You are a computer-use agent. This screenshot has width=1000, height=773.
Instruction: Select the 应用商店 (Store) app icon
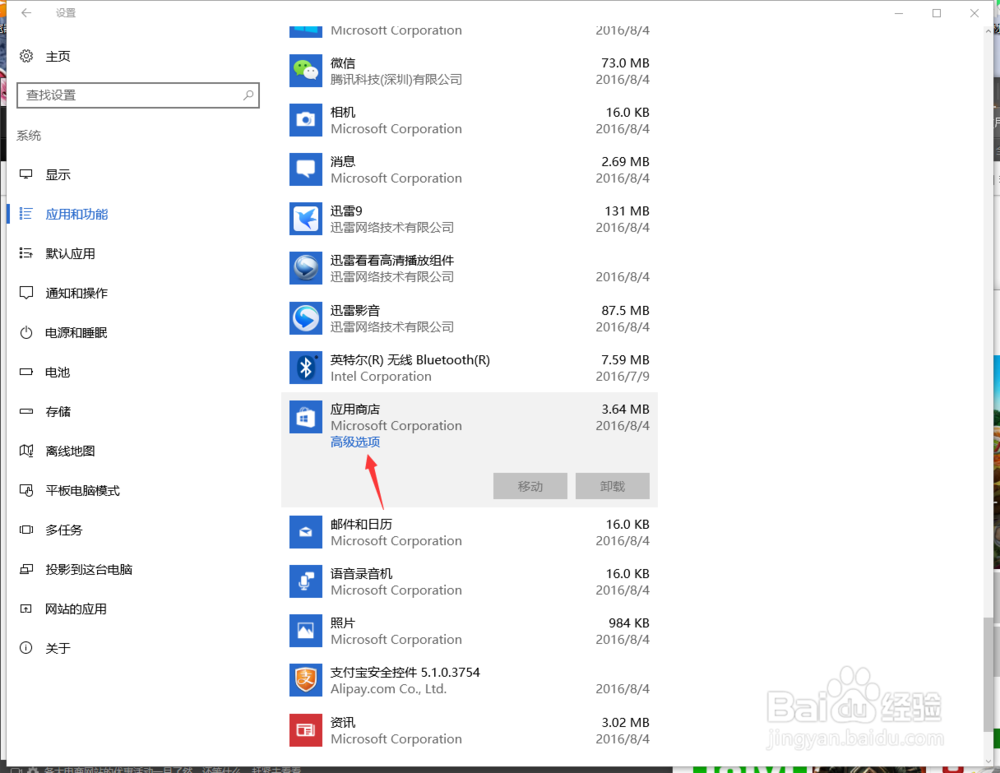[x=305, y=417]
